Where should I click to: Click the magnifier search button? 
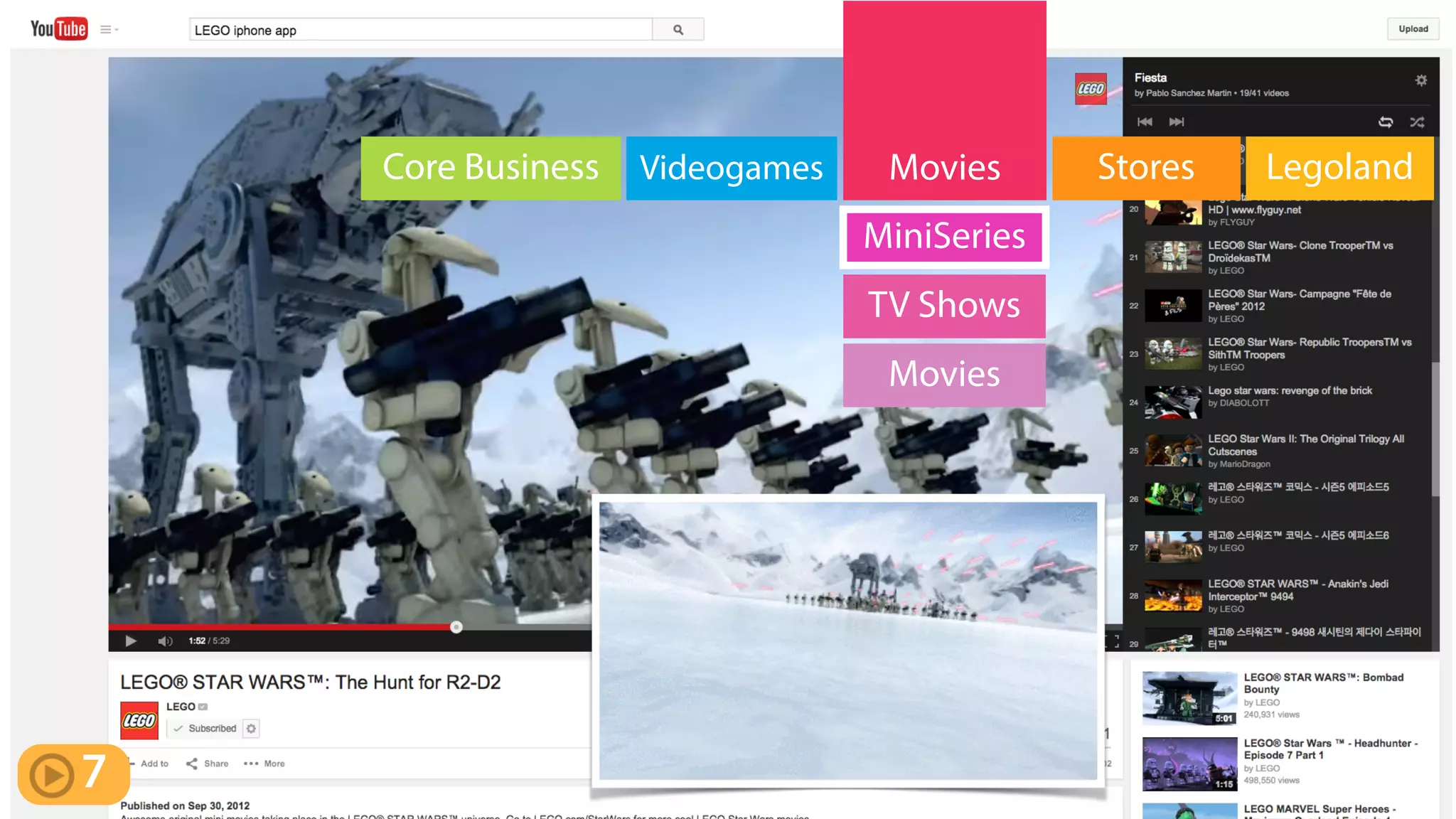click(x=678, y=30)
